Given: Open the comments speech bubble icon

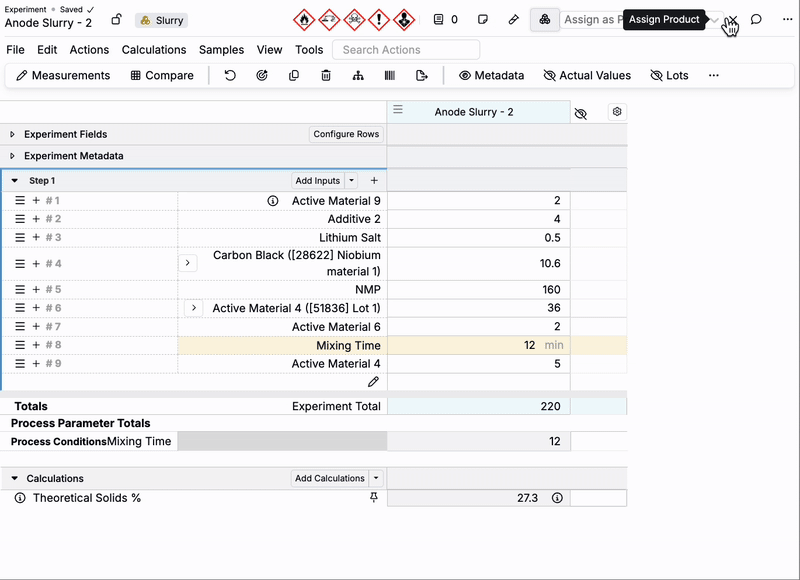Looking at the screenshot, I should (756, 19).
